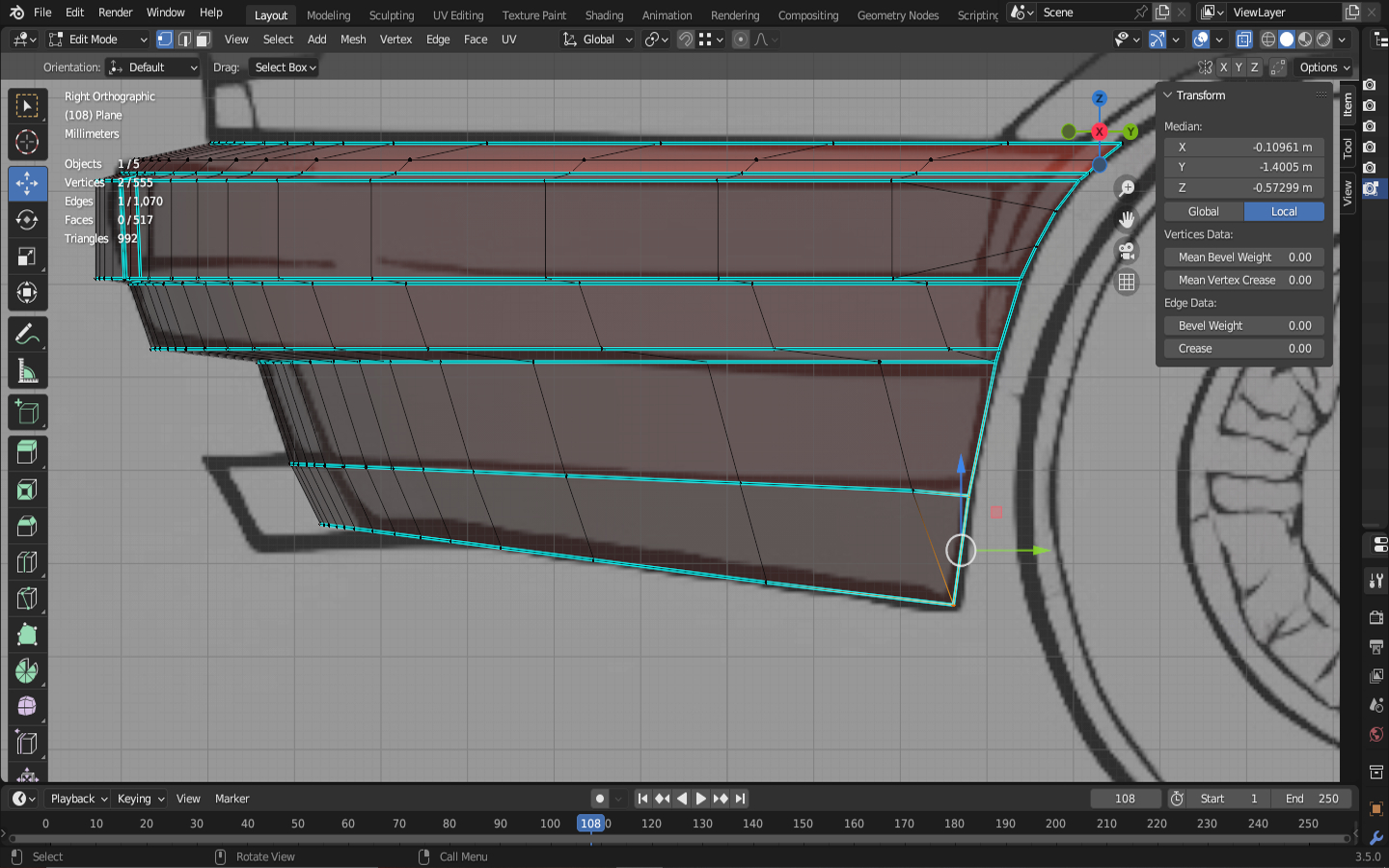Open the Global transform orientation dropdown
The height and width of the screenshot is (868, 1389).
597,40
